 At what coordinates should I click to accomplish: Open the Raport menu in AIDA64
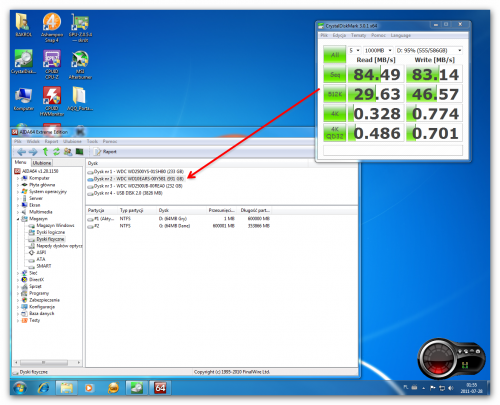coord(51,141)
